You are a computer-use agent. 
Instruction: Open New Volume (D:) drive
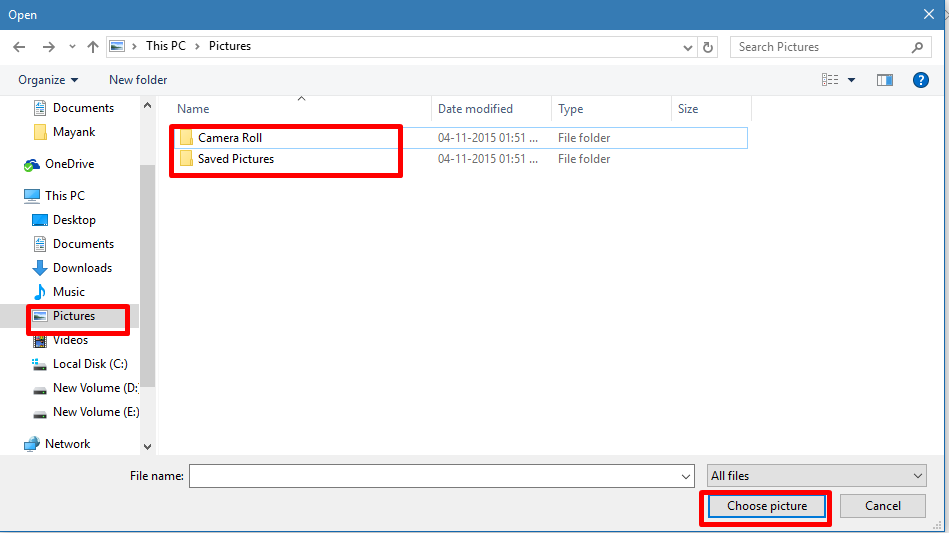click(95, 388)
